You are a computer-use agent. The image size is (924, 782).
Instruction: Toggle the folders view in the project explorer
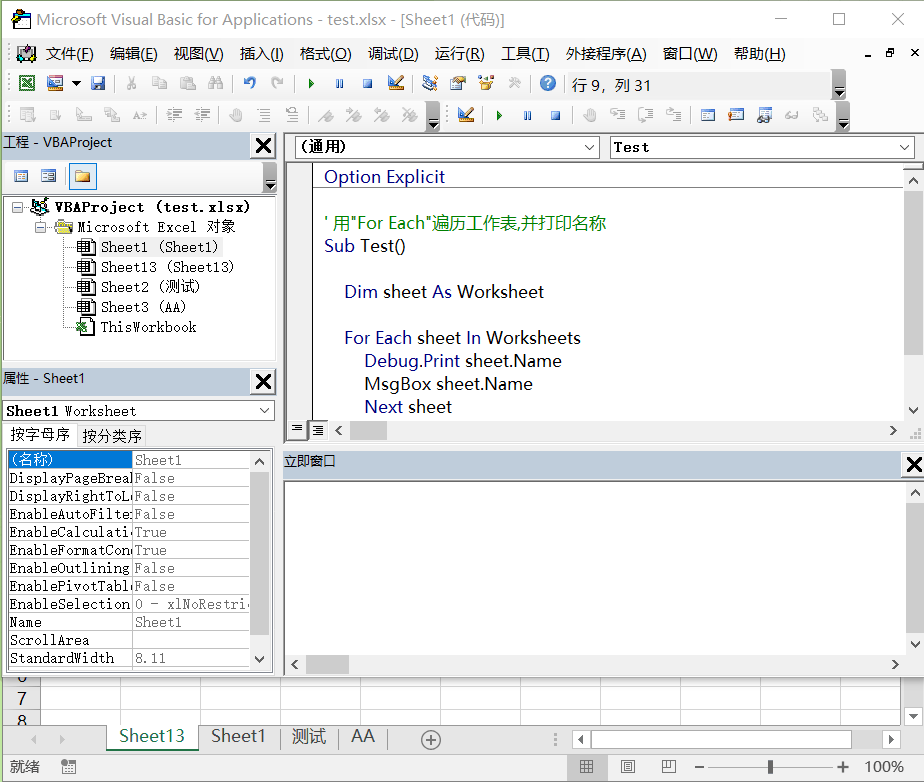pyautogui.click(x=82, y=176)
